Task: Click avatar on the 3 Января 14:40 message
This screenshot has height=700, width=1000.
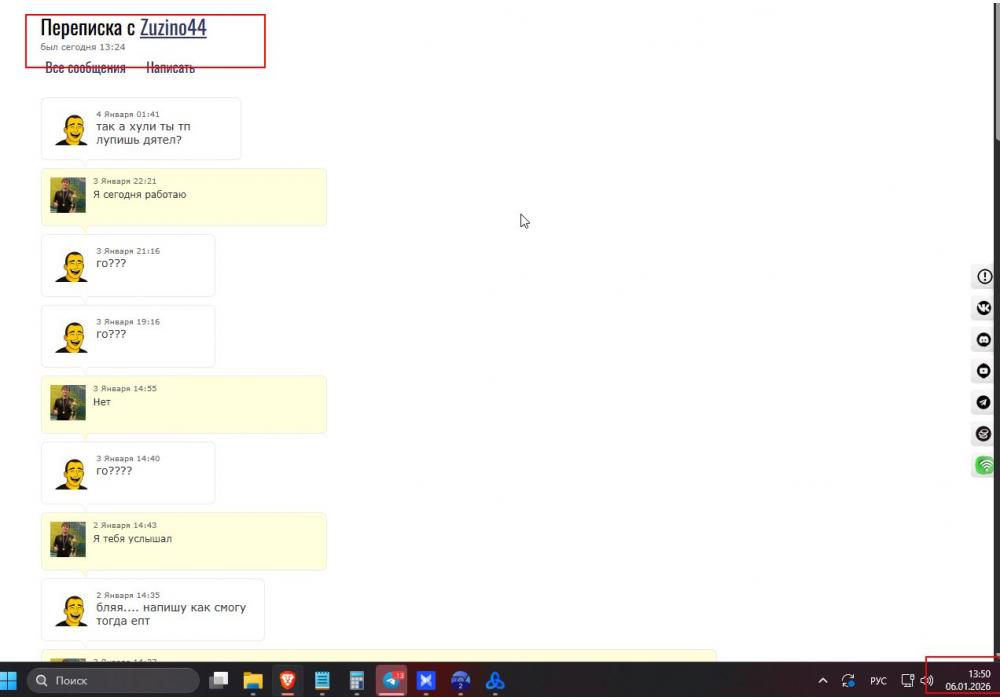Action: [72, 474]
